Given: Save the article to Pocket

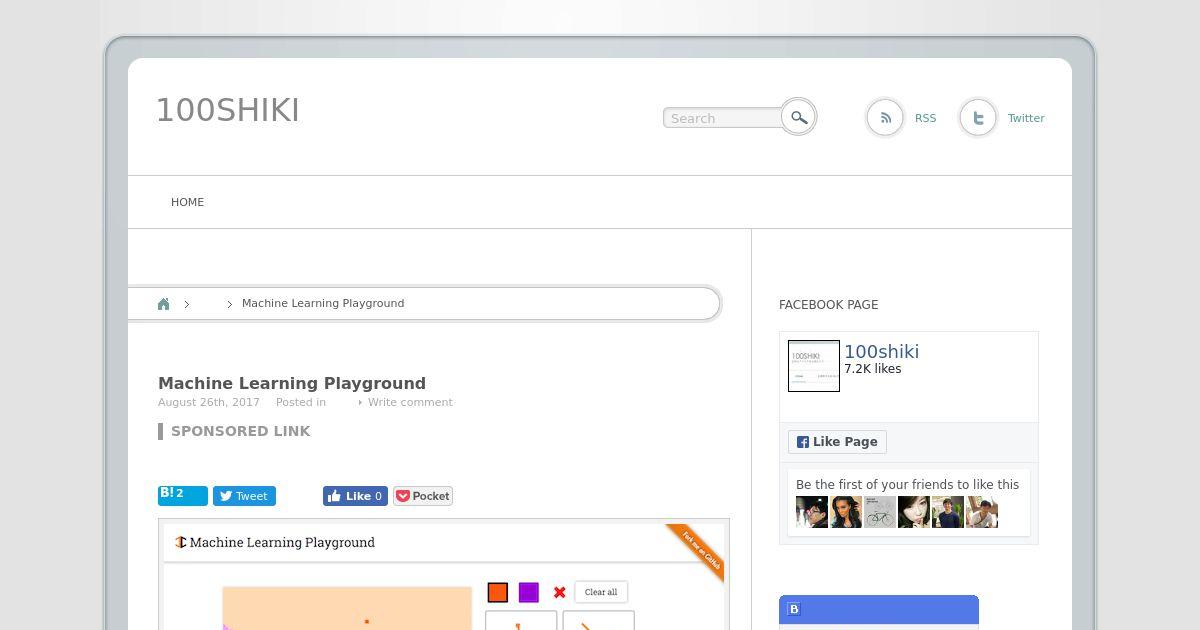Looking at the screenshot, I should 423,496.
